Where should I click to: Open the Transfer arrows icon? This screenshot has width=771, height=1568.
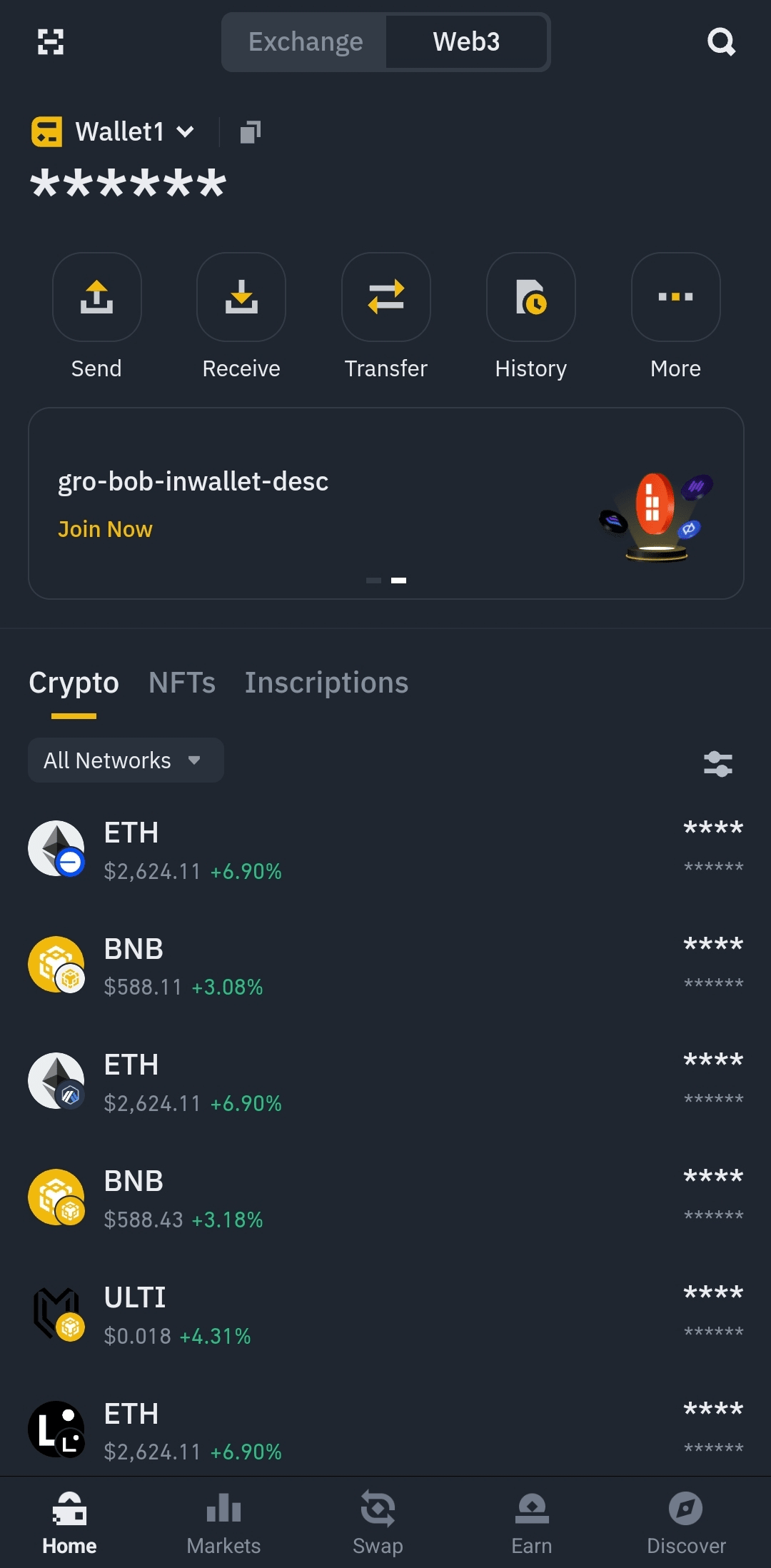click(386, 297)
